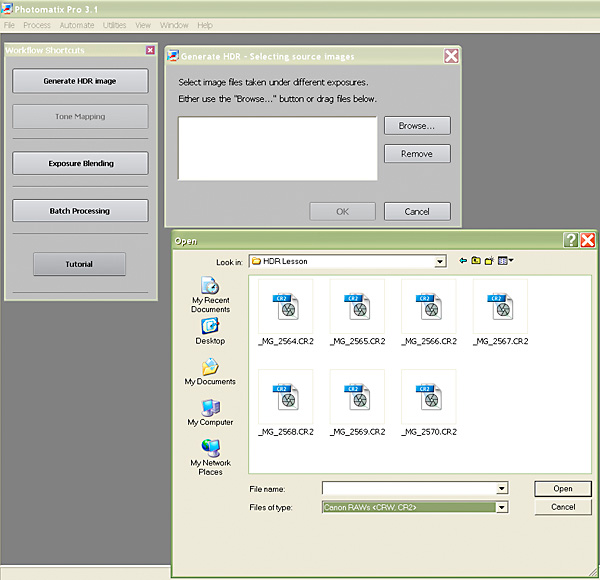Open the Help menu
Viewport: 600px width, 580px height.
point(205,25)
